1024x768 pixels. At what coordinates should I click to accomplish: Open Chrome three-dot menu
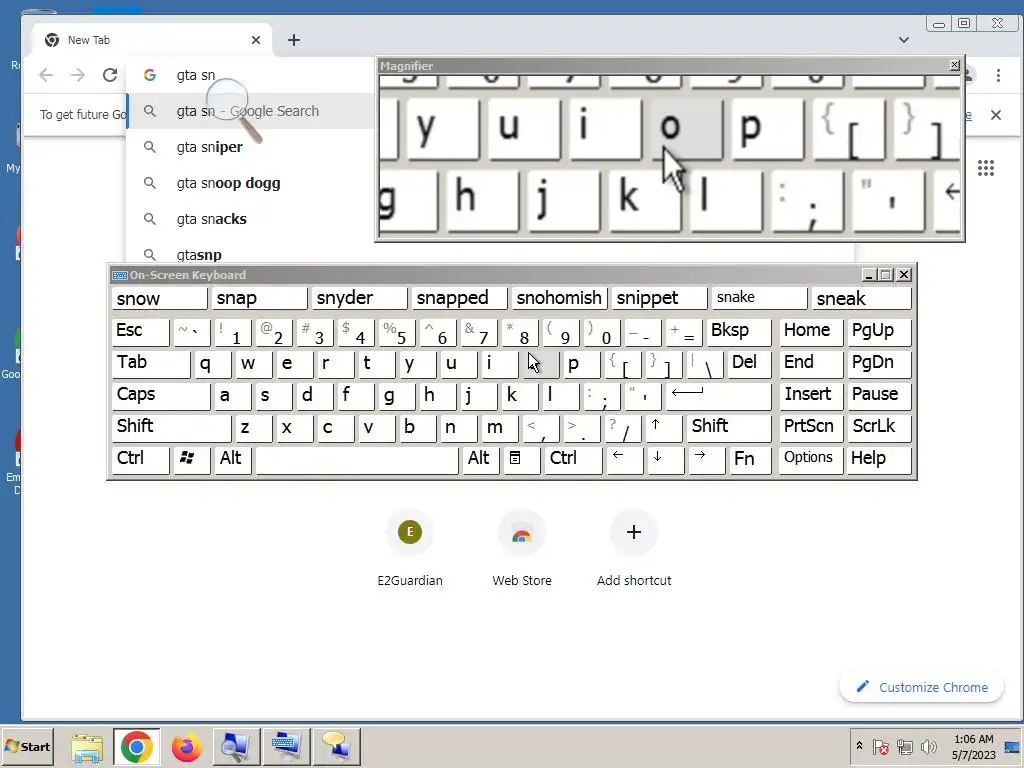click(x=998, y=75)
